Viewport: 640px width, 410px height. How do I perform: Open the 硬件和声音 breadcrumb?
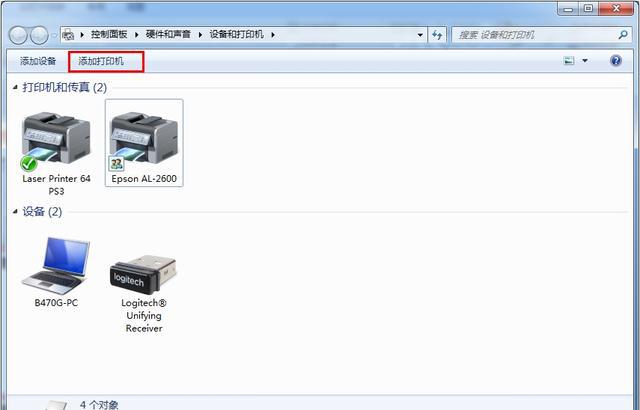pyautogui.click(x=168, y=35)
